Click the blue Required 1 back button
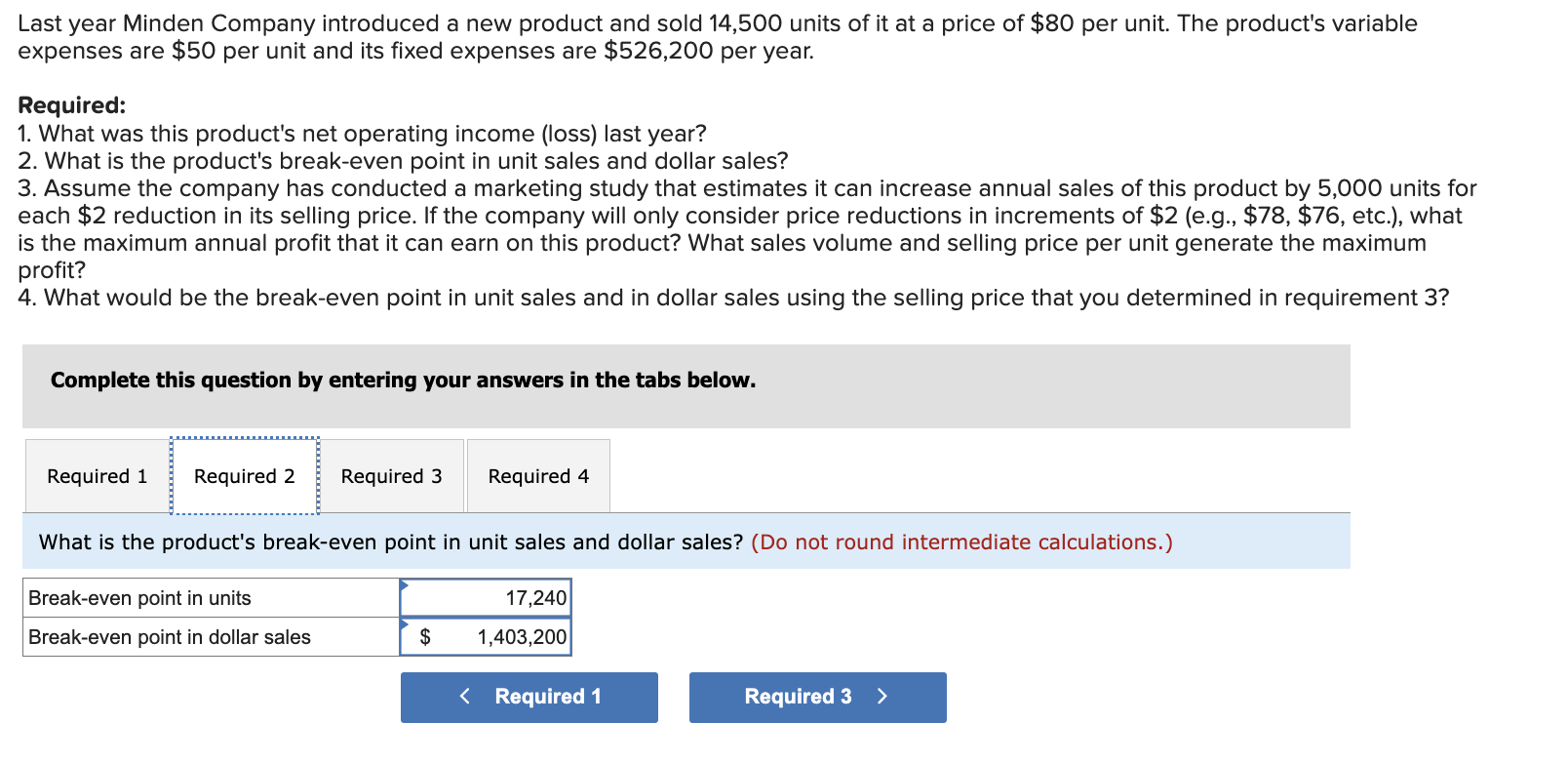The width and height of the screenshot is (1568, 763). [x=529, y=697]
